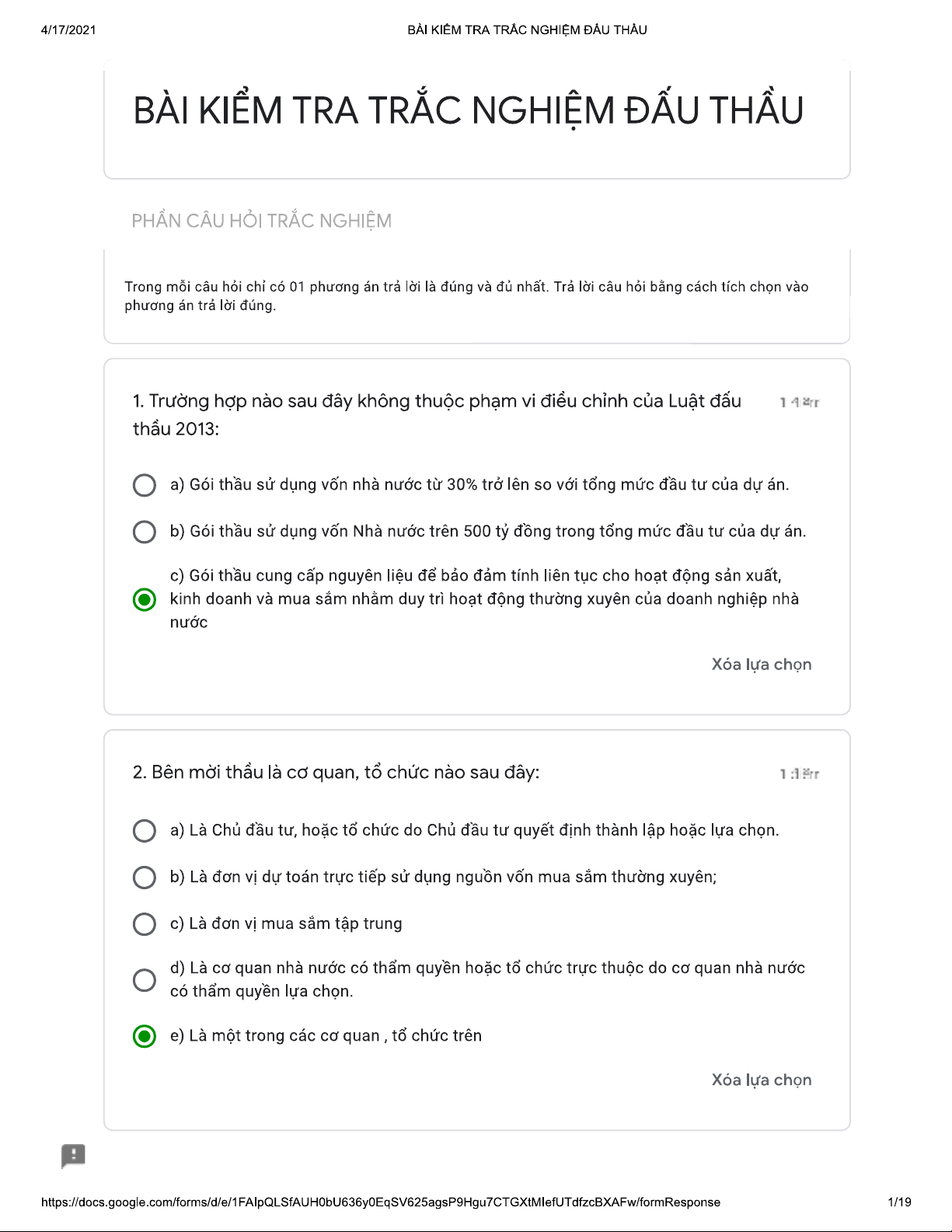The width and height of the screenshot is (952, 1232).
Task: Open the docs.google.com form URL in the footer
Action: [380, 1202]
